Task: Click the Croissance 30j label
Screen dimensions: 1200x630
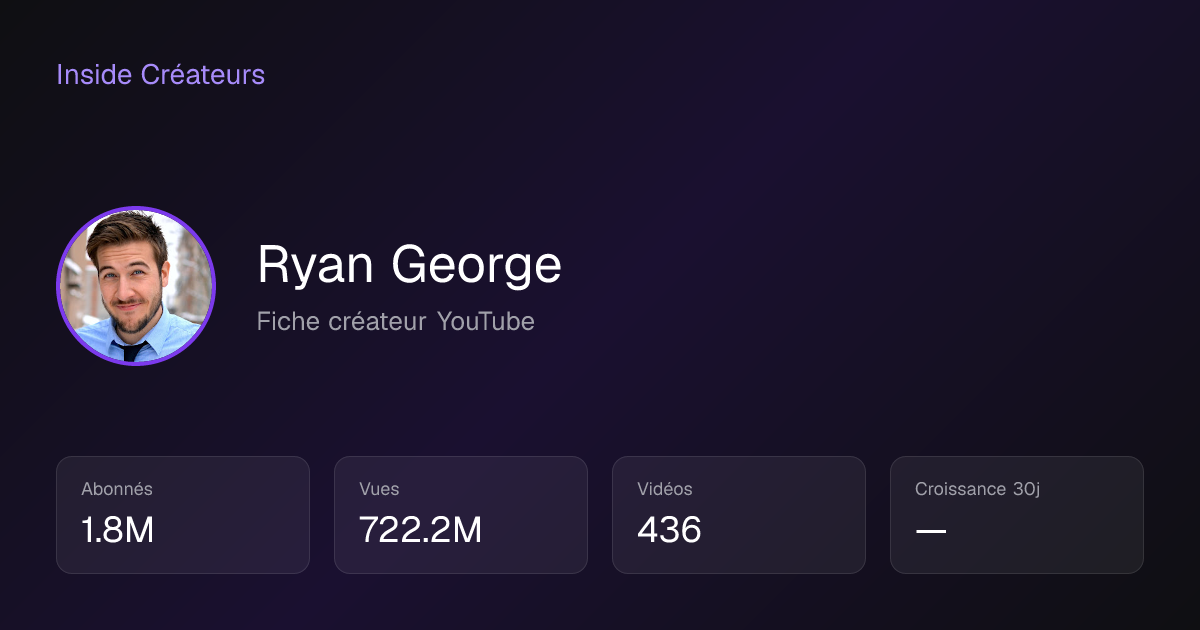Action: (978, 489)
